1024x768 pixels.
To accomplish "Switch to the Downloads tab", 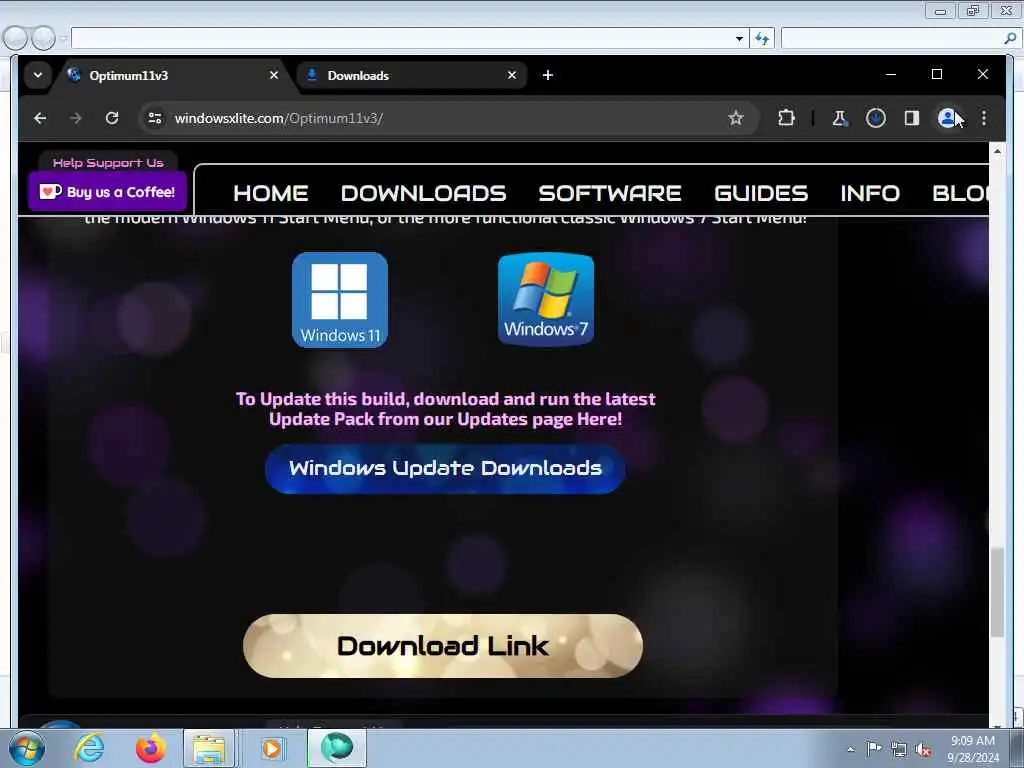I will click(x=411, y=75).
